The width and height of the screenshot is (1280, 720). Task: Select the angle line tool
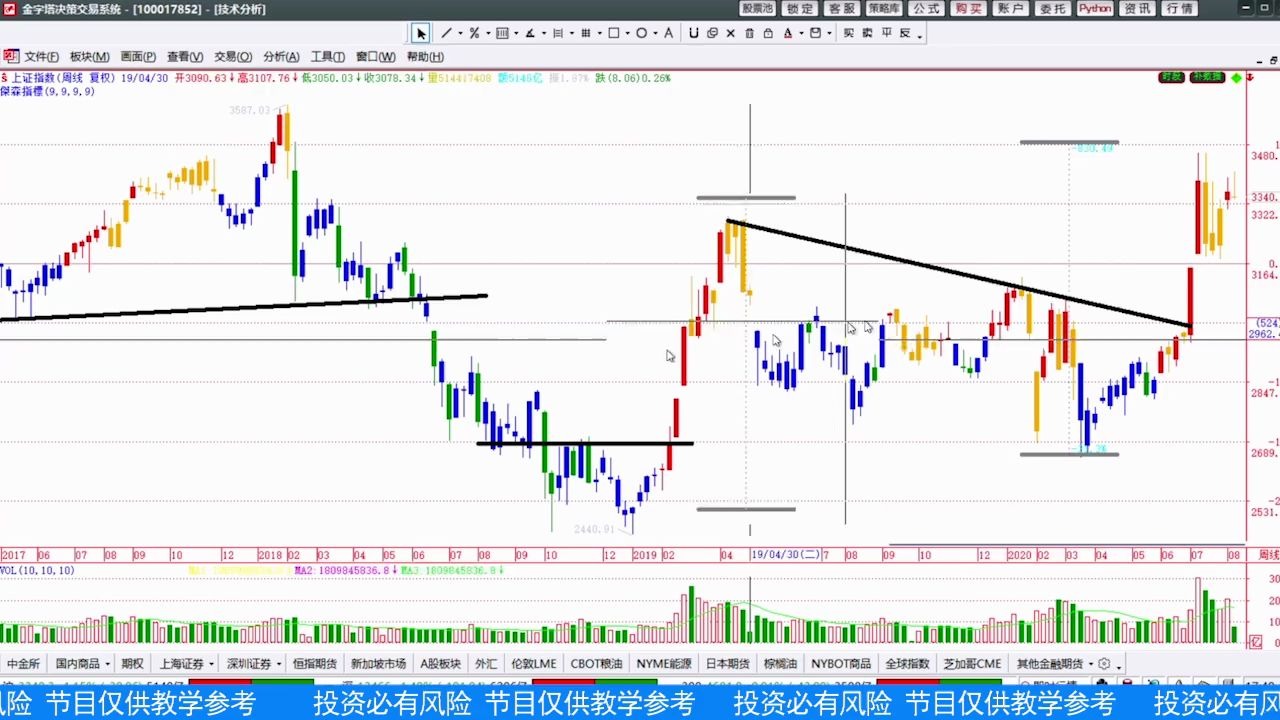pyautogui.click(x=530, y=33)
